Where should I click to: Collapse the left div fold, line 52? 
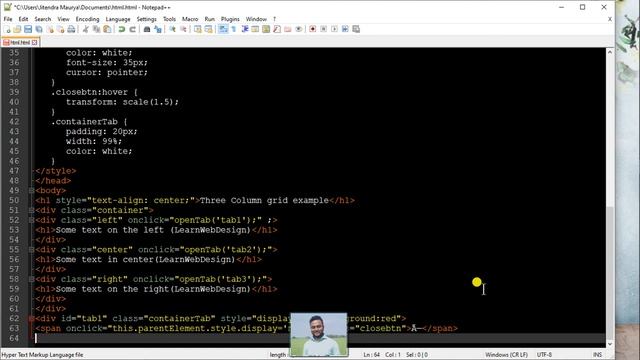pyautogui.click(x=31, y=220)
